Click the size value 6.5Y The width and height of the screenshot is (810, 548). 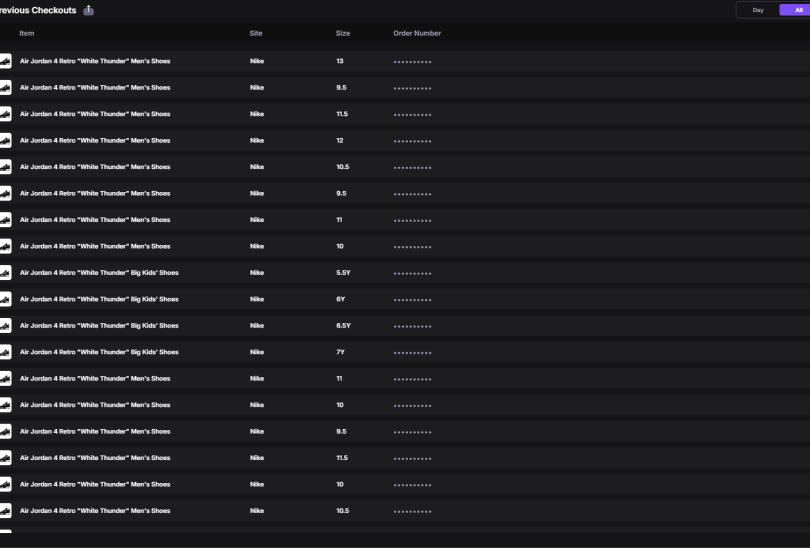click(x=343, y=325)
